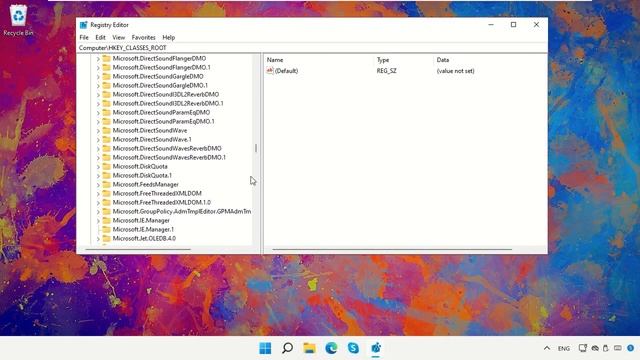Click the tree pane vertical scrollbar thumb
This screenshot has height=360, width=640.
(256, 148)
